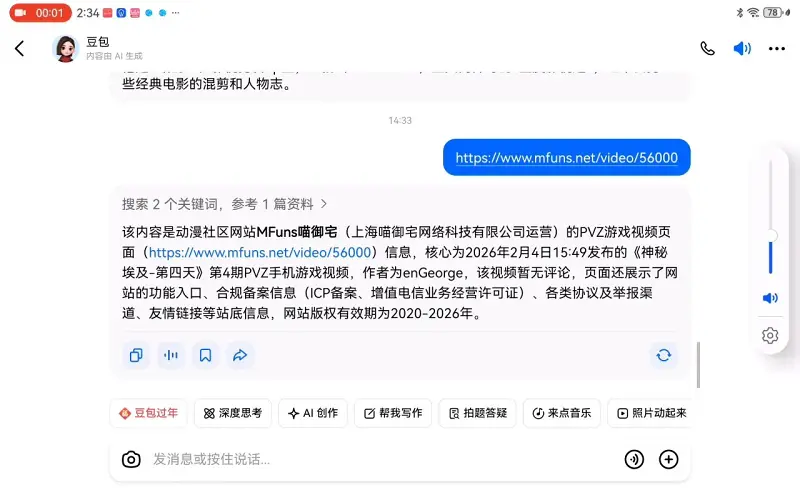
Task: Expand the plus attachments menu
Action: tap(668, 459)
